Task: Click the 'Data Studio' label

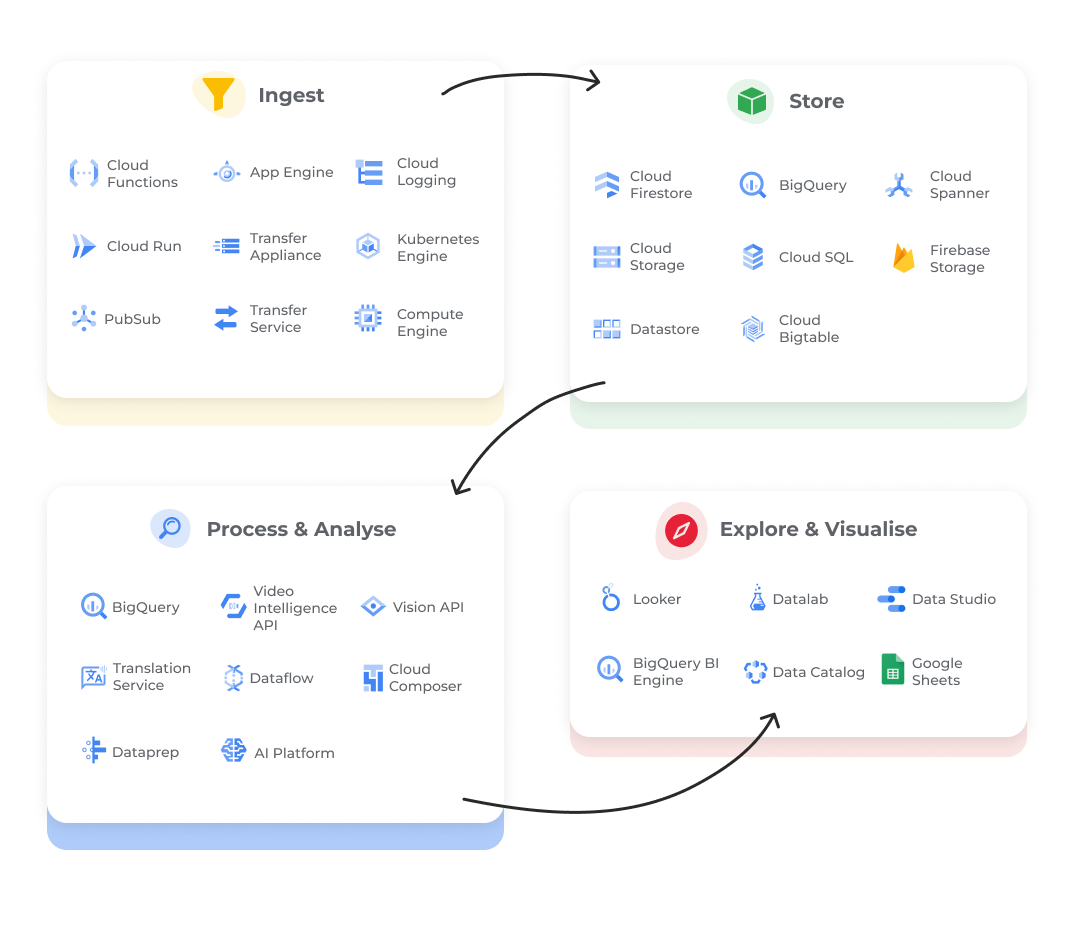Action: [x=954, y=599]
